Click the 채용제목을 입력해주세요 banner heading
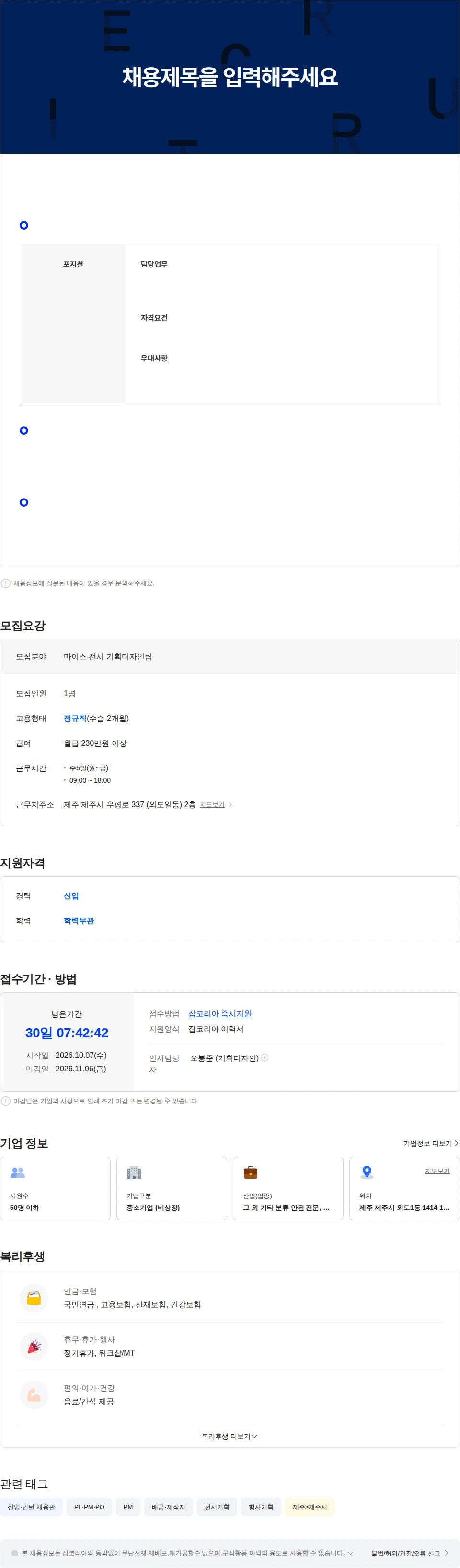460x1568 pixels. point(230,77)
